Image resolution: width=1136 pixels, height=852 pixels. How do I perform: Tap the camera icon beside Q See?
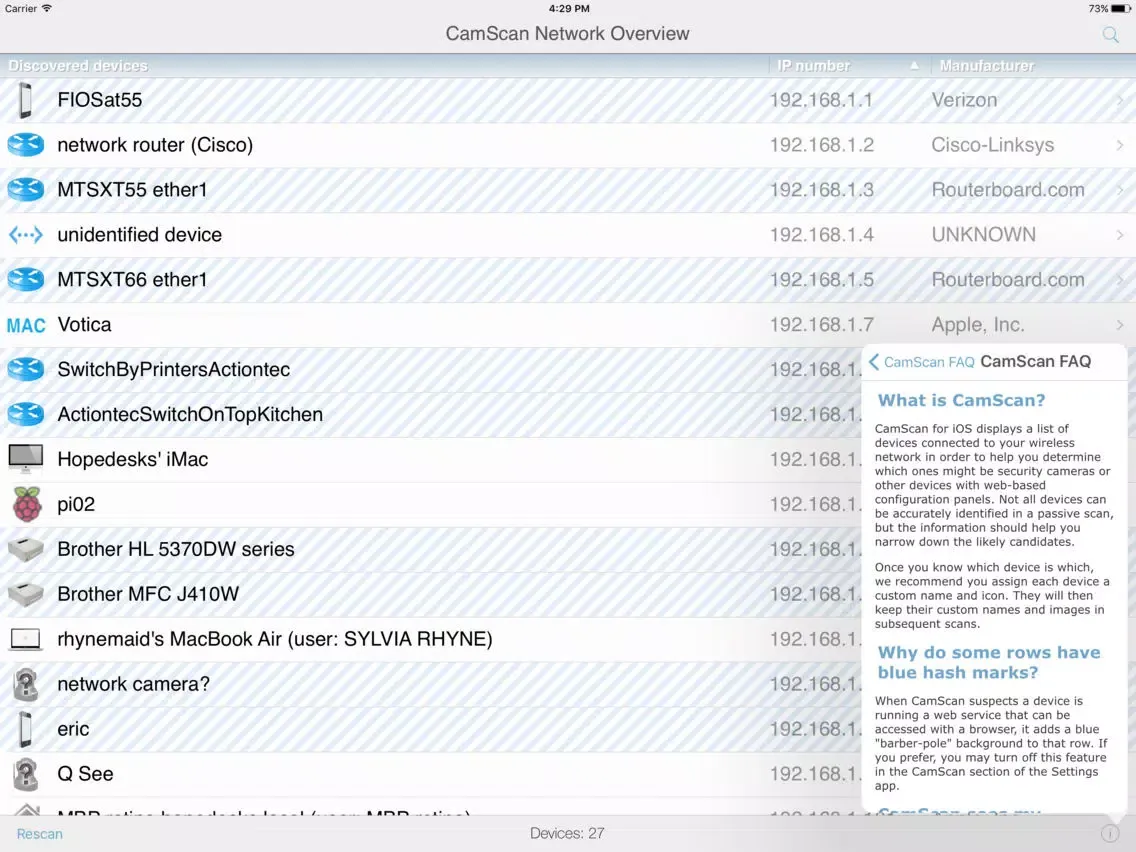tap(25, 774)
